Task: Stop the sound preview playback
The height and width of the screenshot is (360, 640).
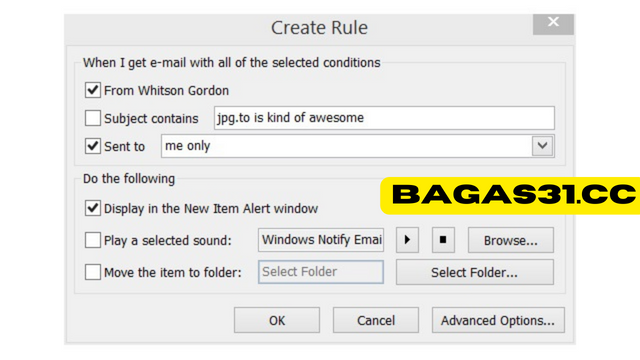Action: 443,240
